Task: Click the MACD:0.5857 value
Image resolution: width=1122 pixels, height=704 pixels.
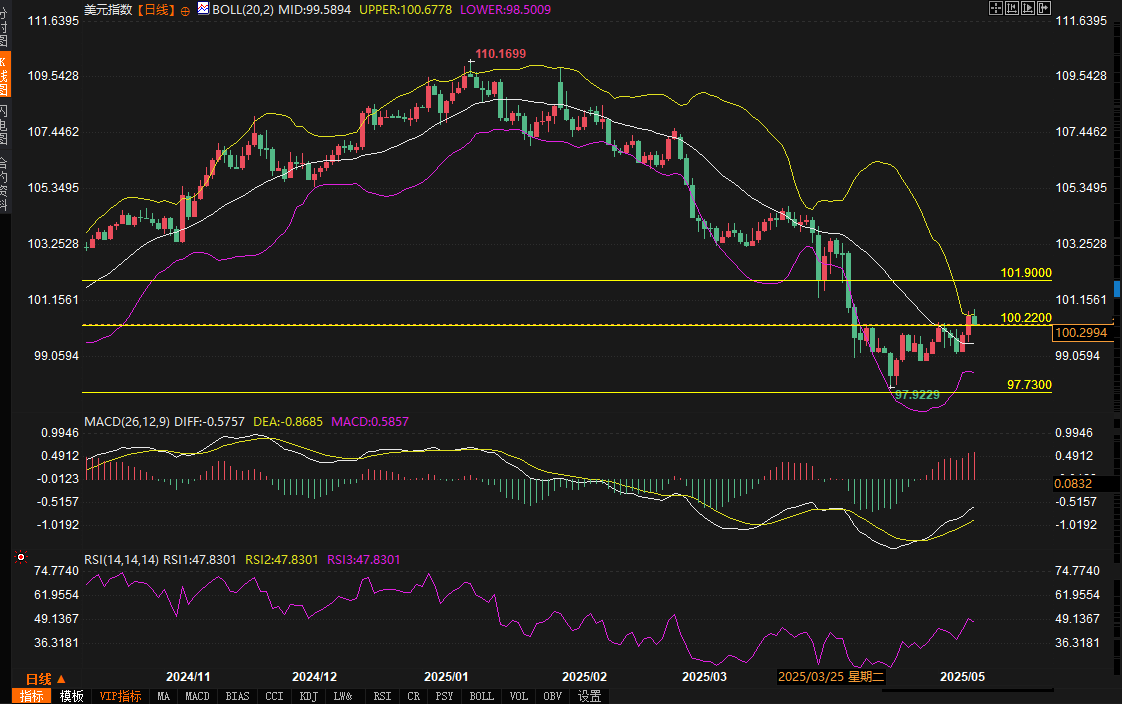Action: [x=370, y=421]
